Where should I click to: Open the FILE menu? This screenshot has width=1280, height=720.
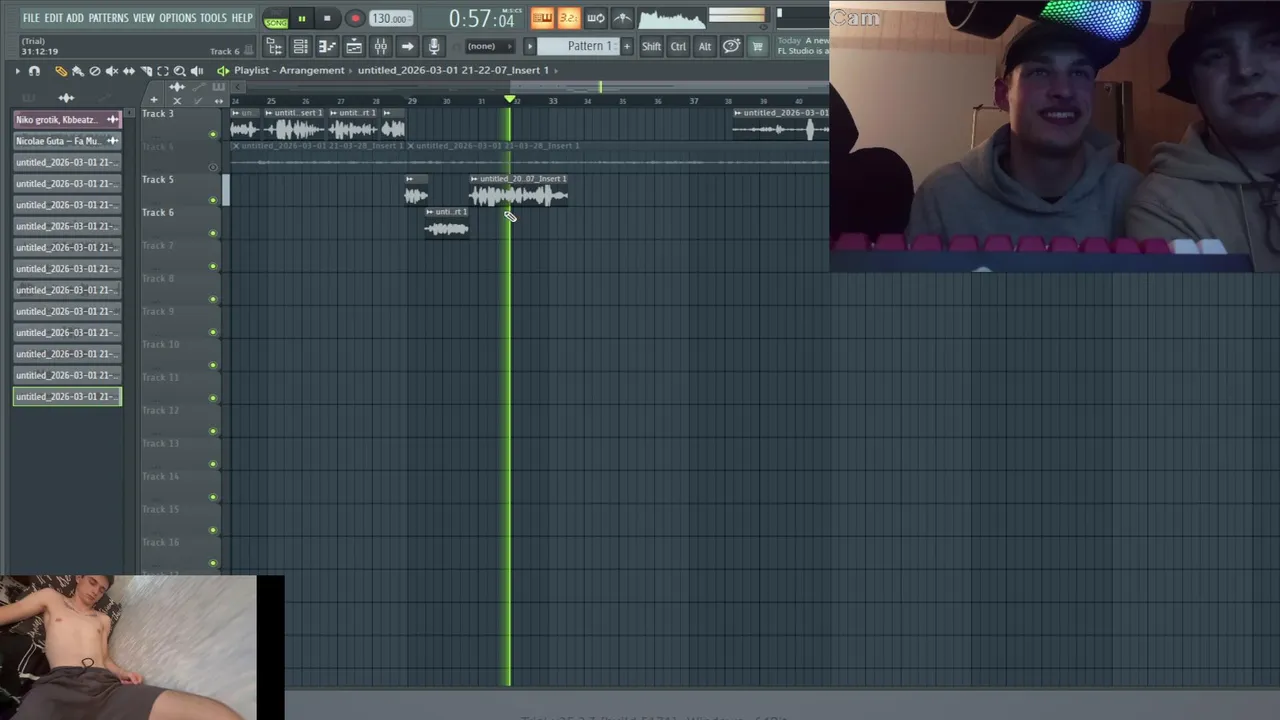click(x=31, y=18)
